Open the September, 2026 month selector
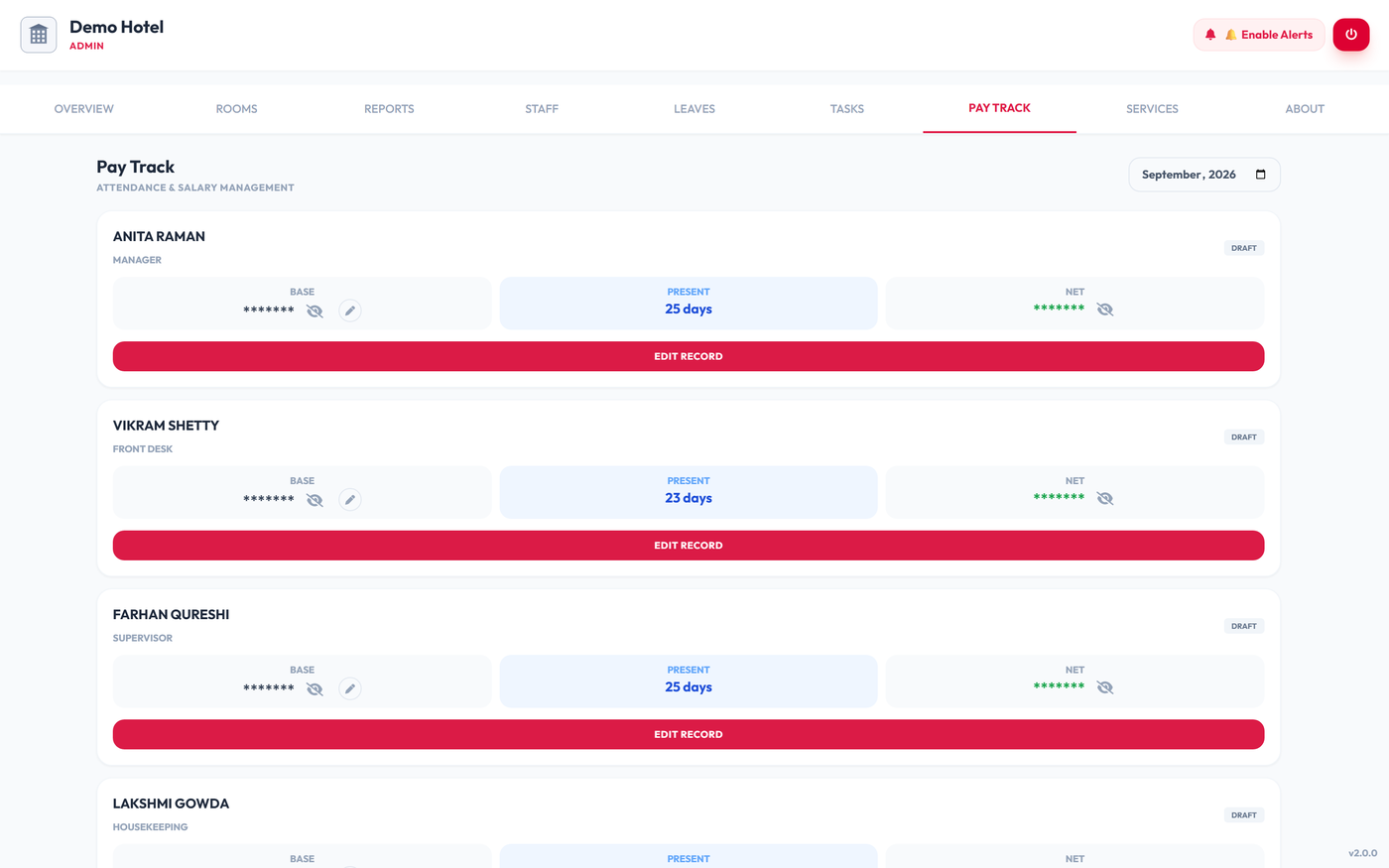Image resolution: width=1389 pixels, height=868 pixels. click(x=1203, y=175)
